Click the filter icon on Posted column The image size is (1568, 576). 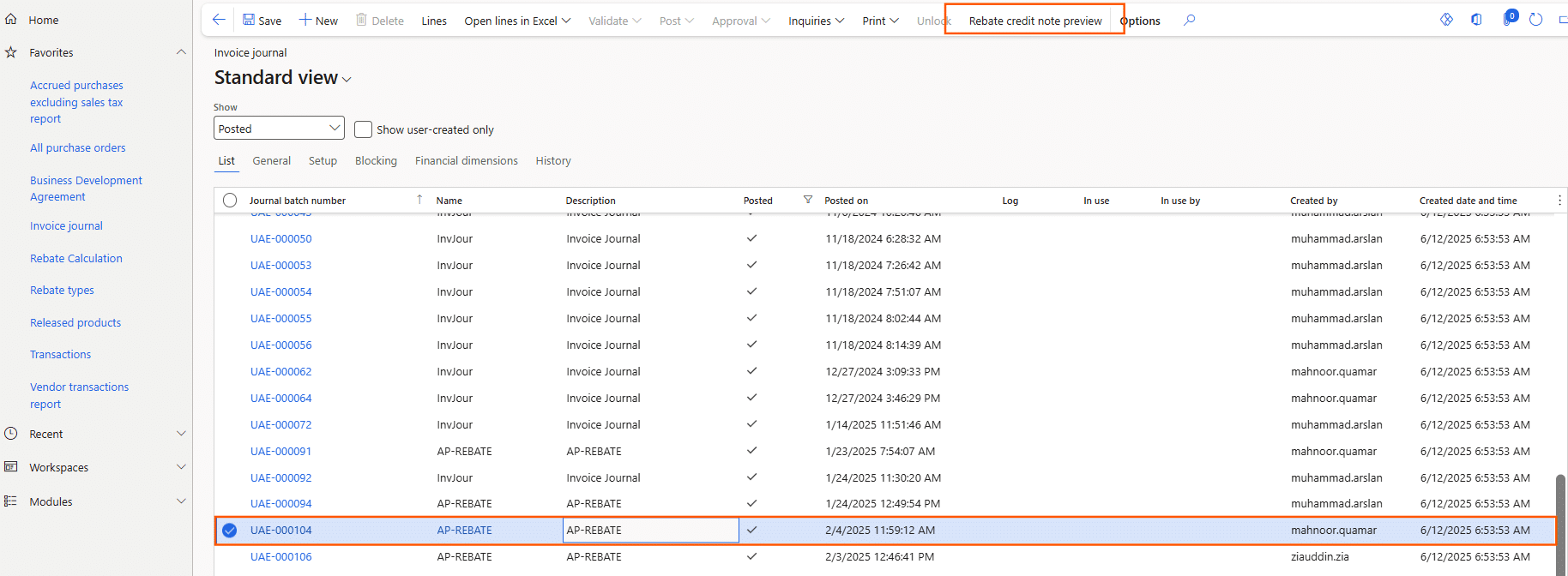807,200
